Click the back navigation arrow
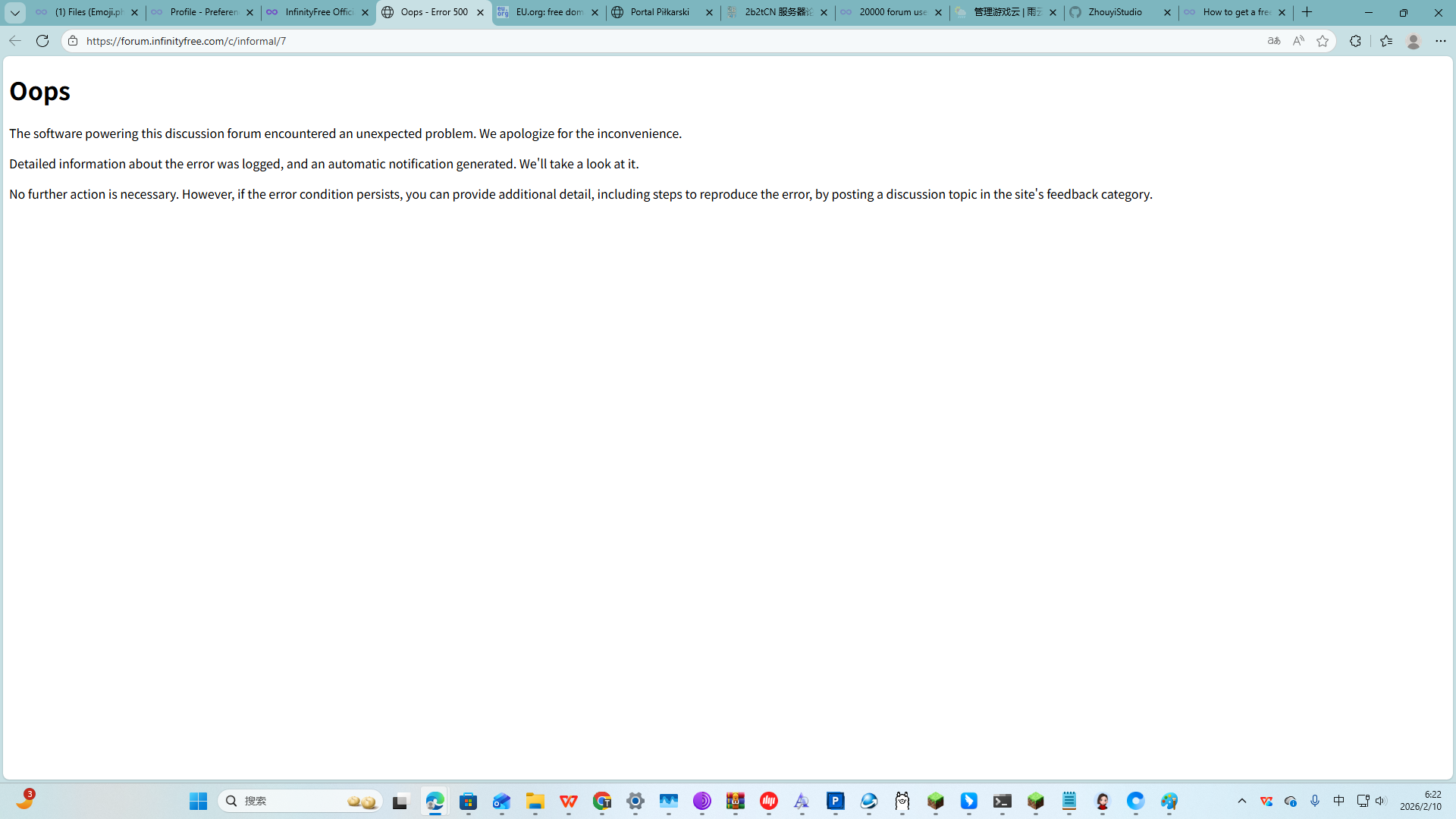Image resolution: width=1456 pixels, height=819 pixels. tap(14, 41)
